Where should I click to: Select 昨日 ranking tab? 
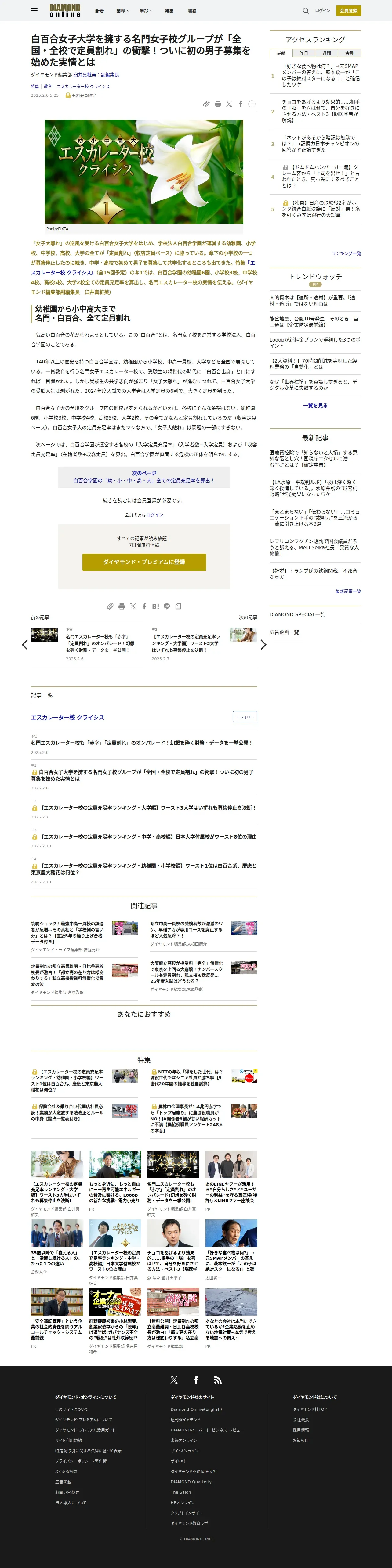tap(303, 53)
